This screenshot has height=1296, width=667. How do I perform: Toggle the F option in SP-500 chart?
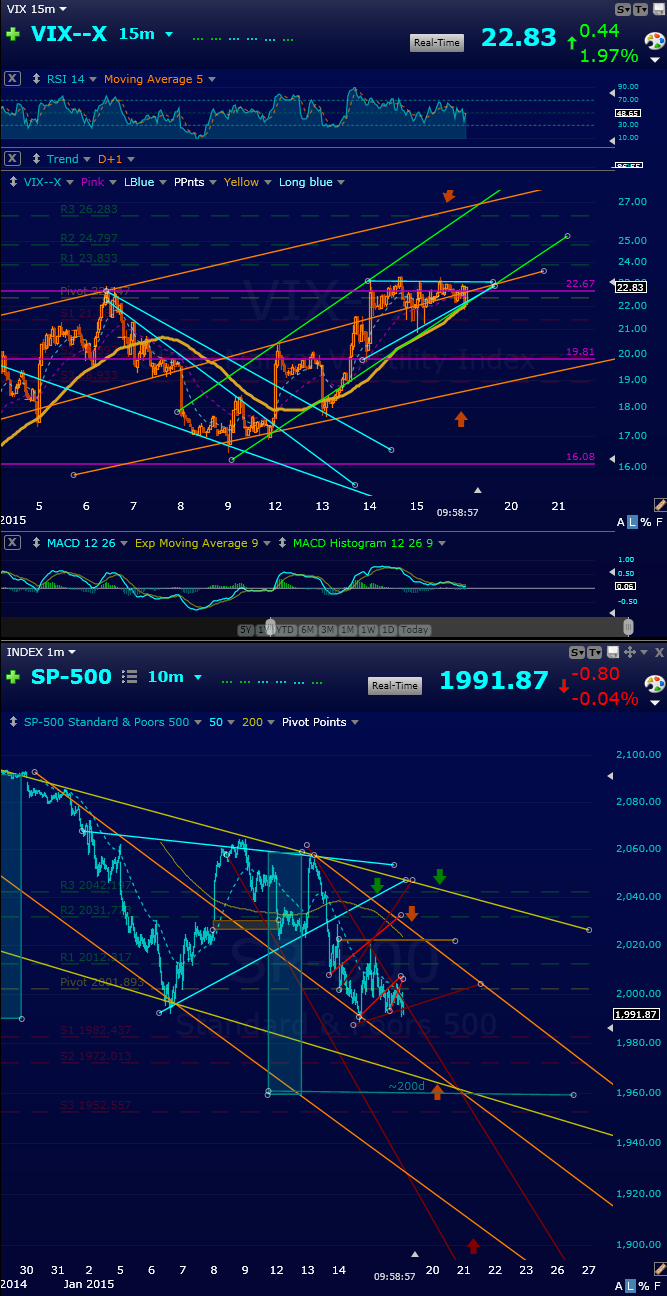click(659, 1285)
